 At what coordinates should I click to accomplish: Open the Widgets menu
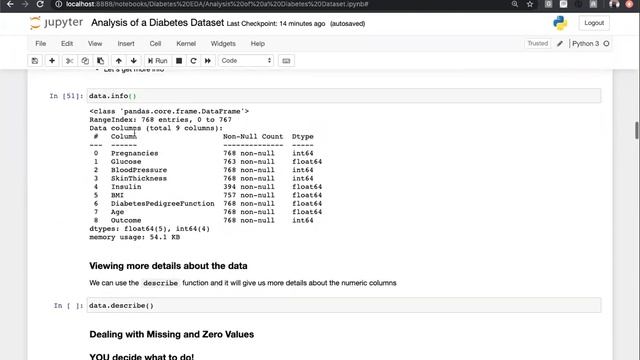pyautogui.click(x=223, y=44)
